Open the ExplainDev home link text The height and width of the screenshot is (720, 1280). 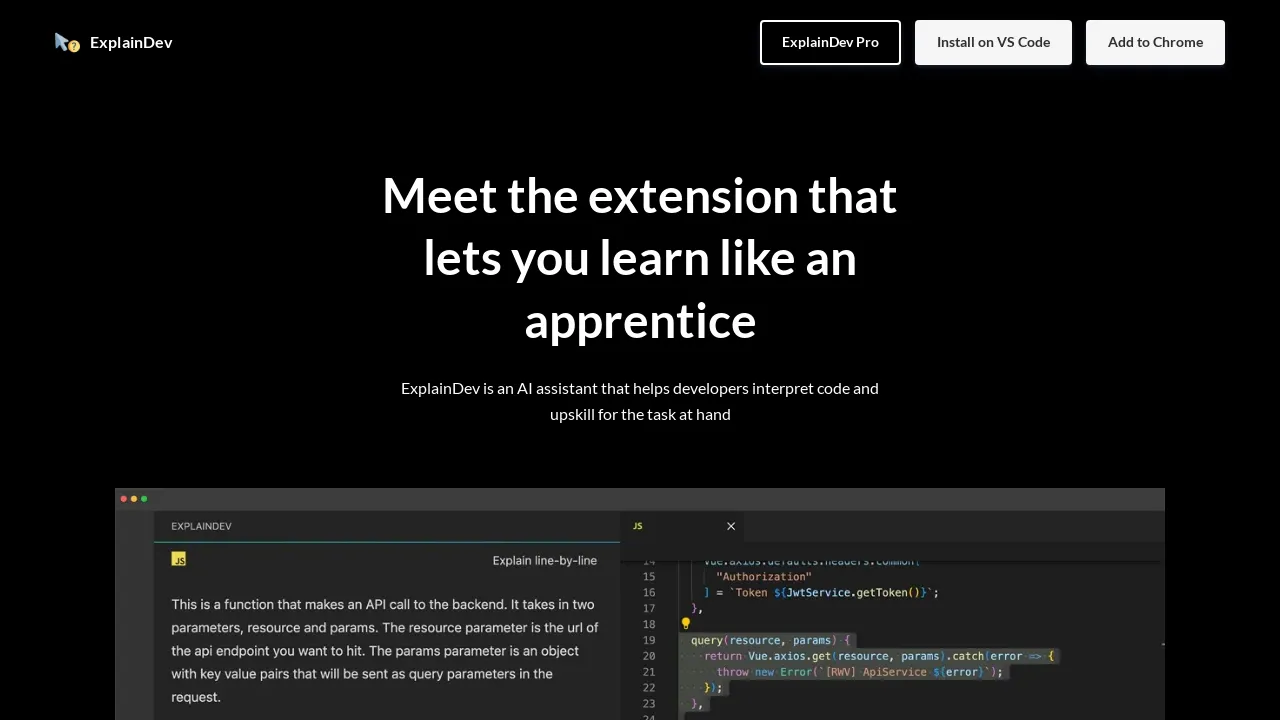point(131,42)
